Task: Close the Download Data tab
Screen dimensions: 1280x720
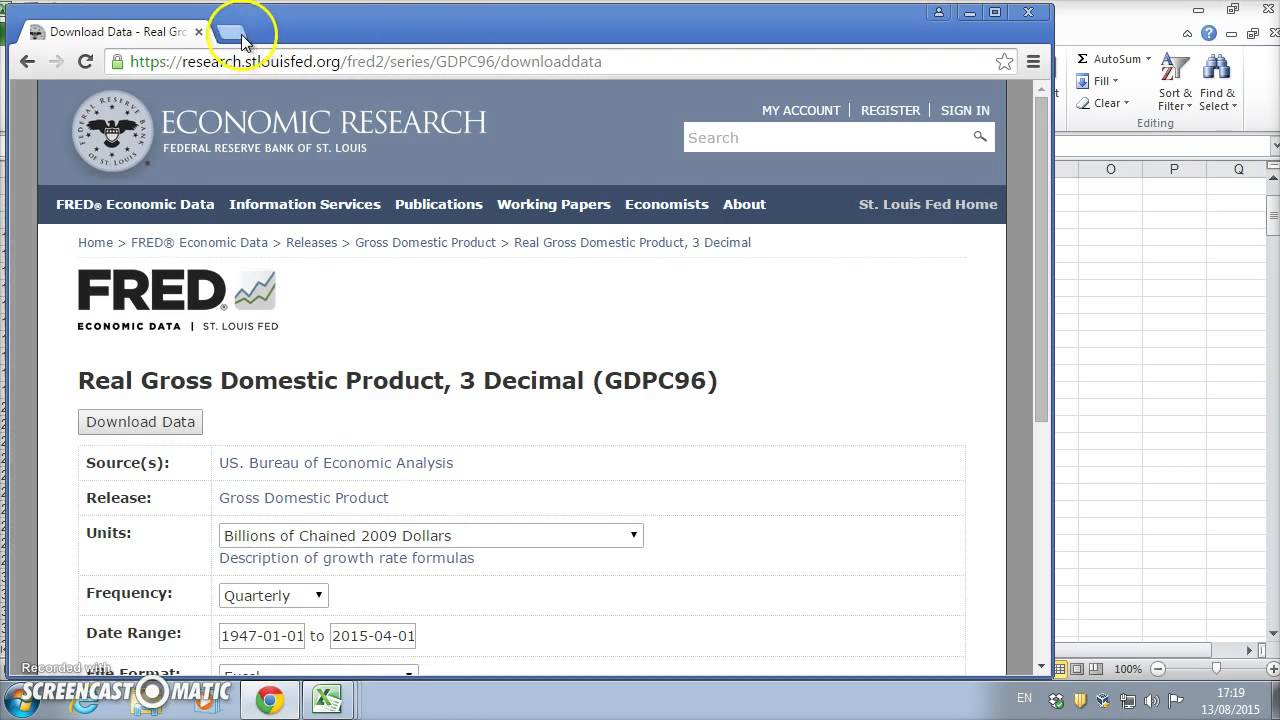Action: pos(198,32)
